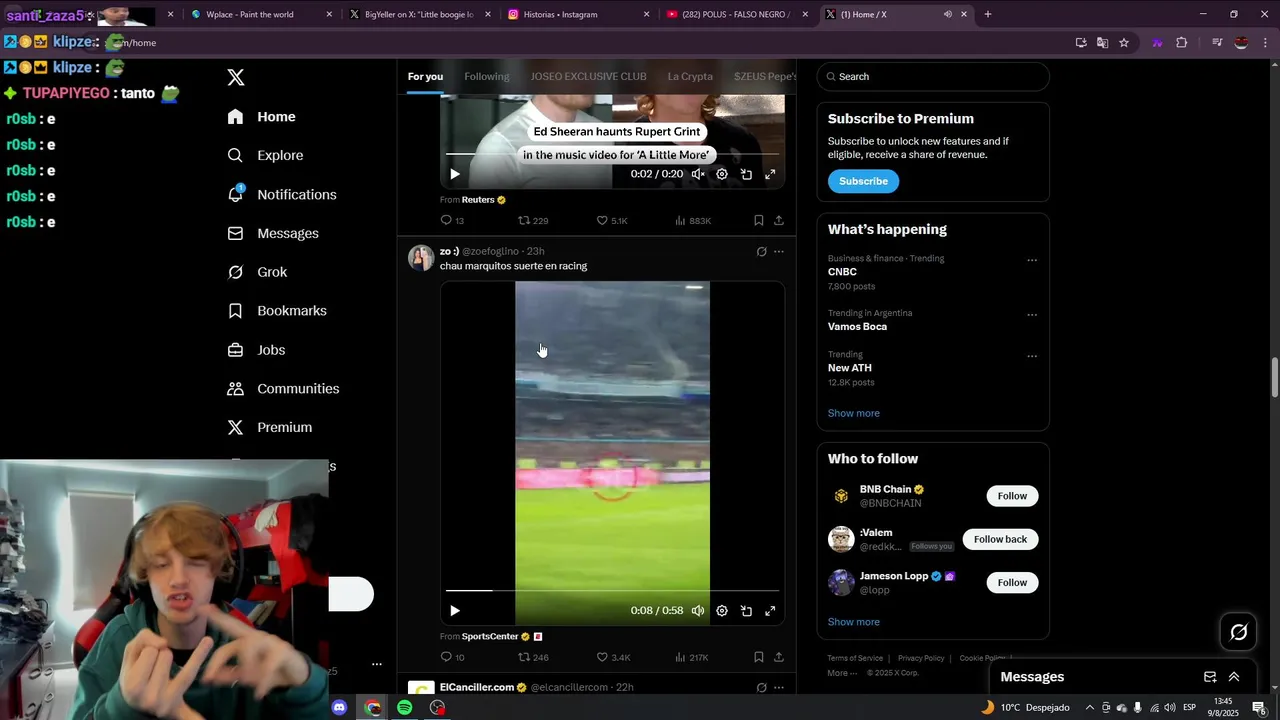This screenshot has width=1280, height=720.
Task: Open settings gear on Ed Sheeran video
Action: coord(722,174)
